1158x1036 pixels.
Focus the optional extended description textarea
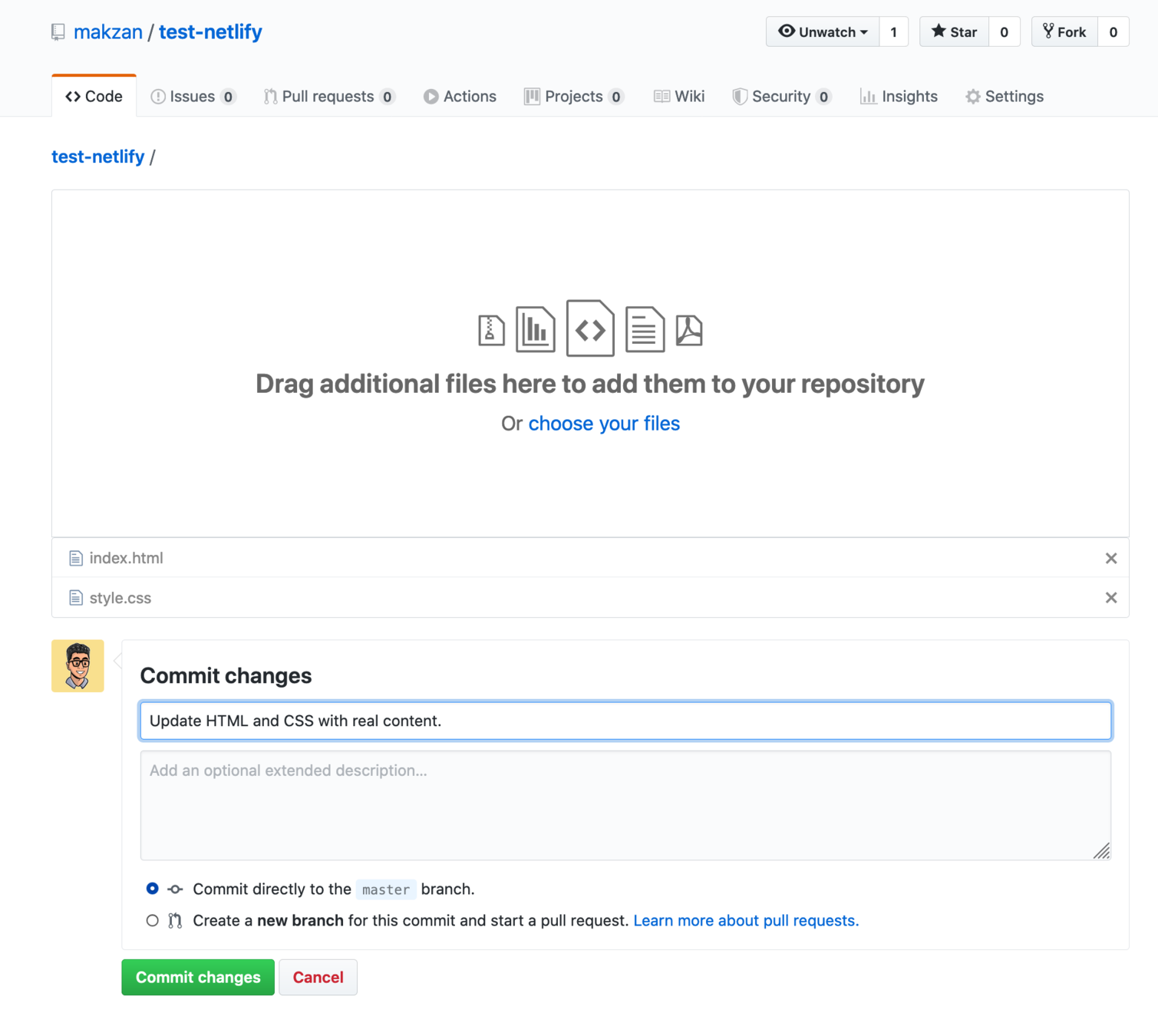click(x=625, y=806)
